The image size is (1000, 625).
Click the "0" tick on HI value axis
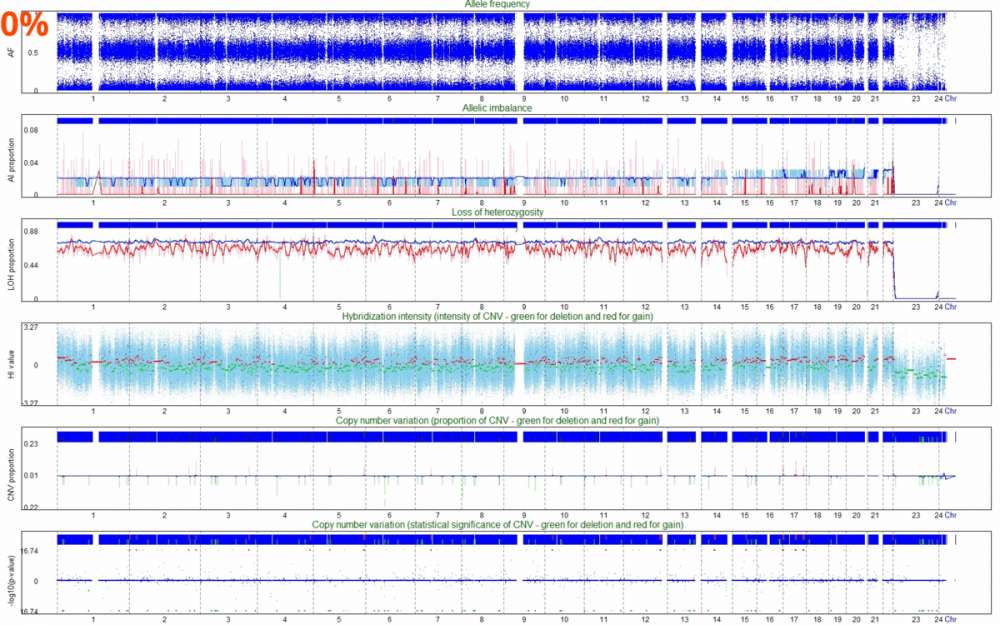[36, 365]
